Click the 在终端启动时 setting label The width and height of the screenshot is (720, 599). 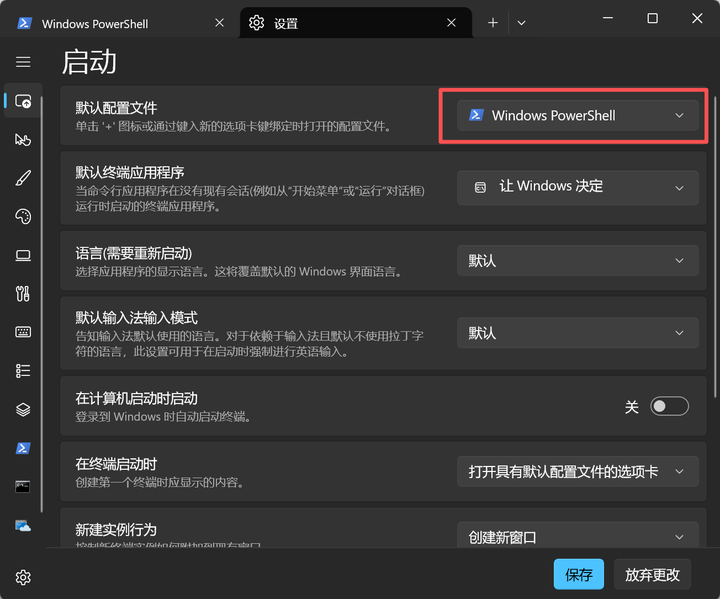point(116,464)
